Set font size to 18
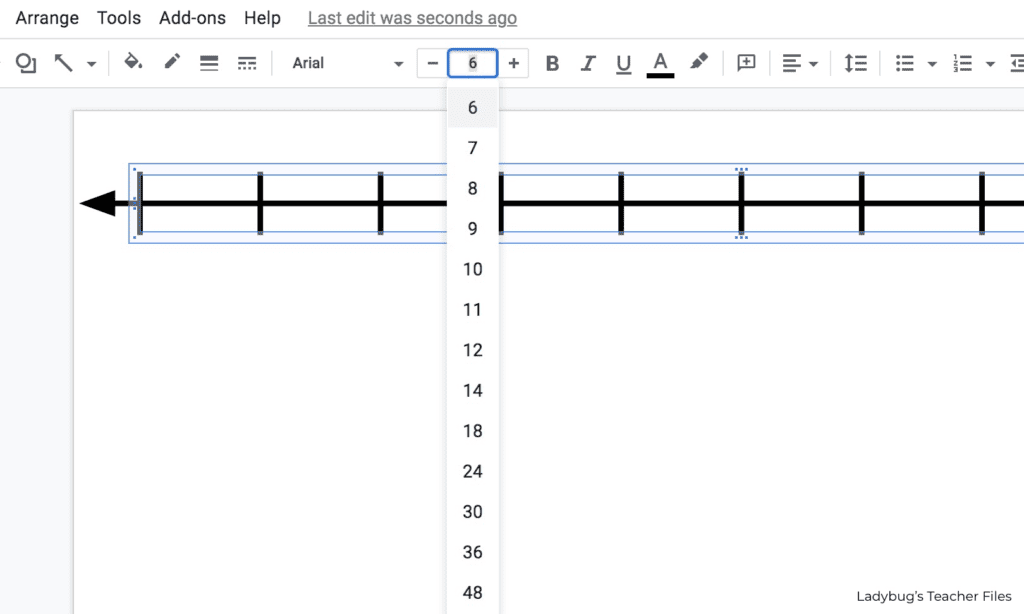The width and height of the screenshot is (1024, 614). 473,431
